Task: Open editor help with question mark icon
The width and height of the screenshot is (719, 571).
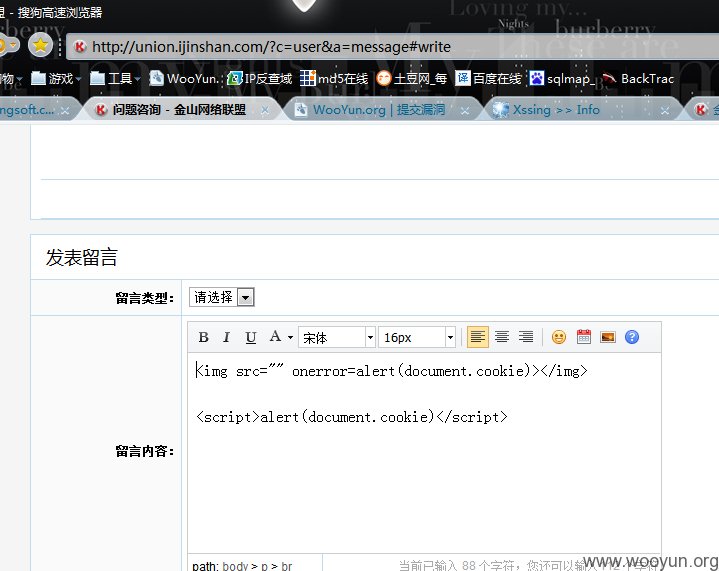Action: [632, 337]
